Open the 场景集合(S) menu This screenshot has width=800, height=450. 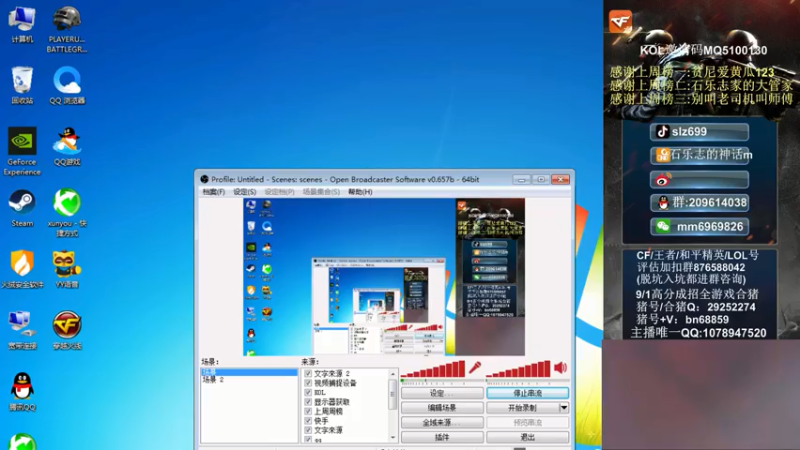coord(321,192)
